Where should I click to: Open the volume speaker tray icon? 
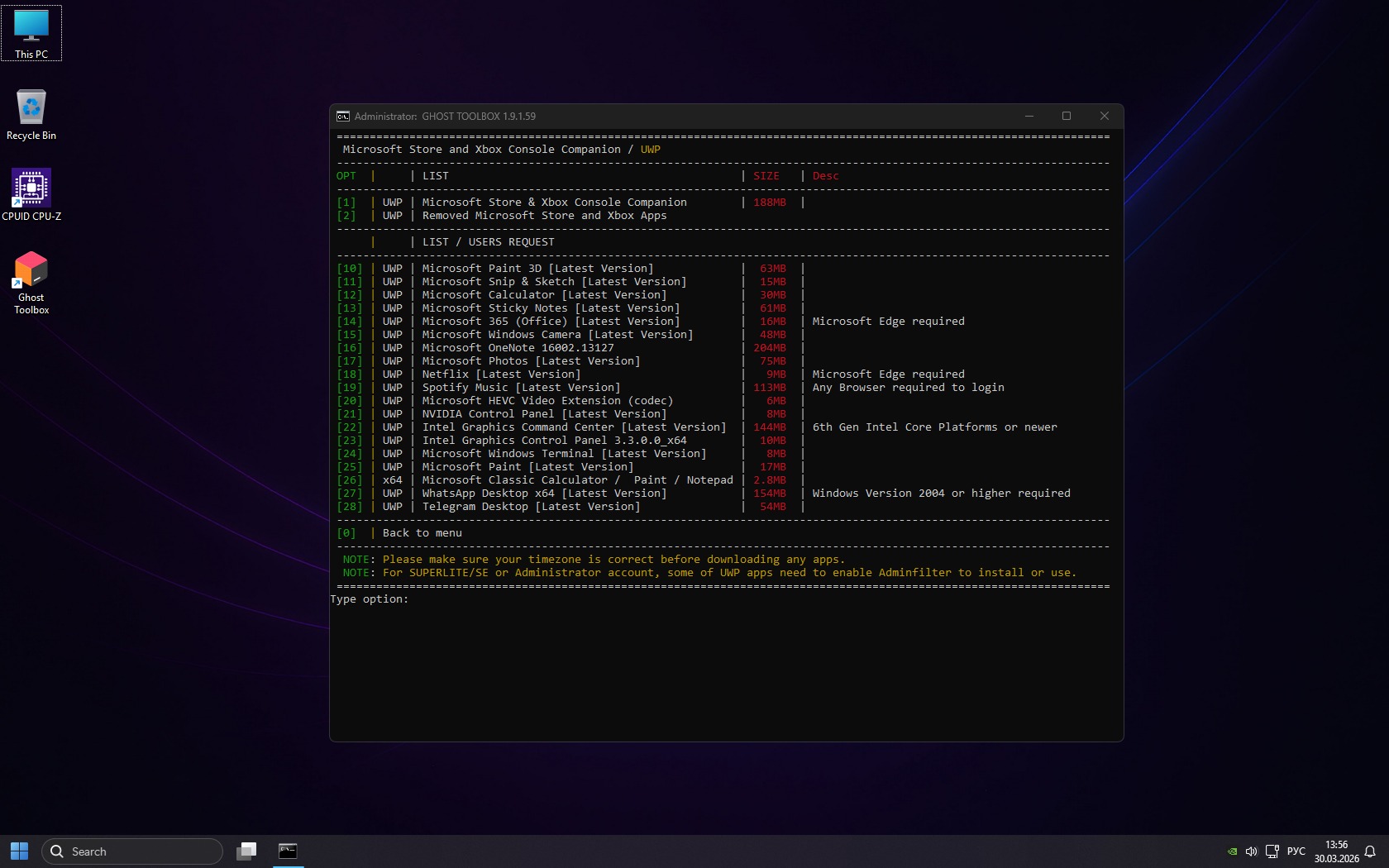(1251, 851)
